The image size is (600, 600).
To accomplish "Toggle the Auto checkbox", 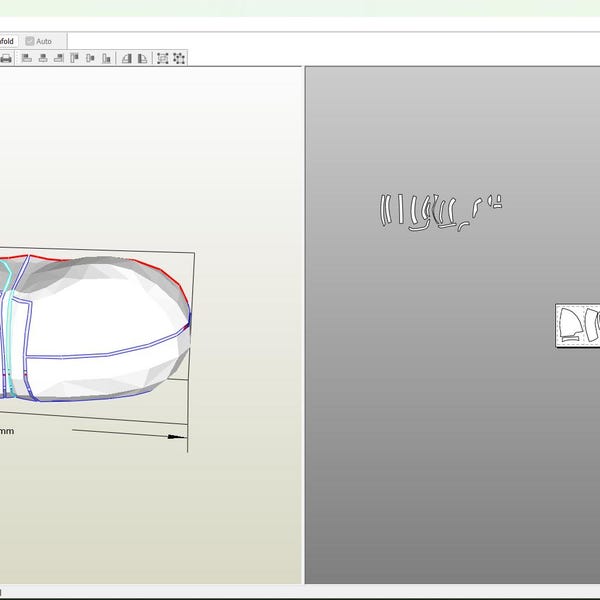I will (30, 41).
